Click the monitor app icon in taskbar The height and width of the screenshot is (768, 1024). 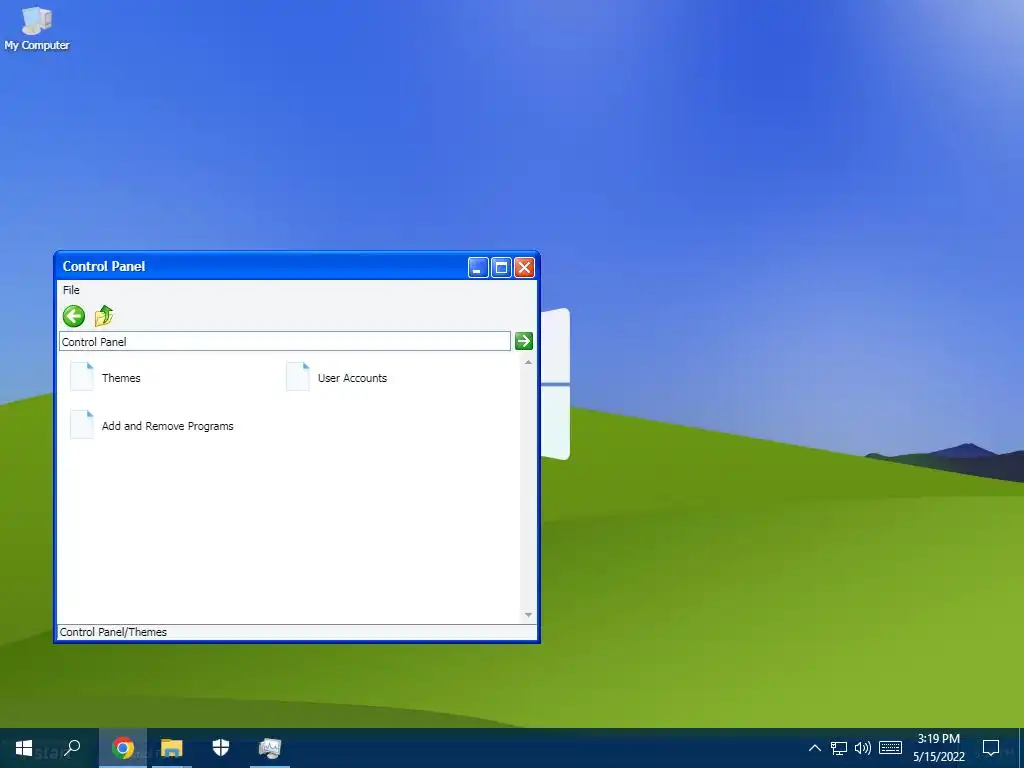pos(270,748)
